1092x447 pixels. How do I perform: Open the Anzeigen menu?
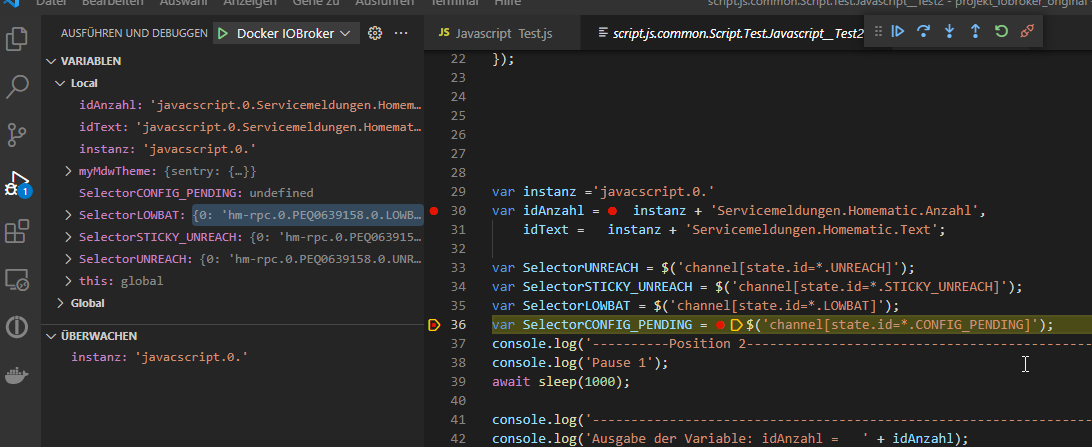[249, 3]
